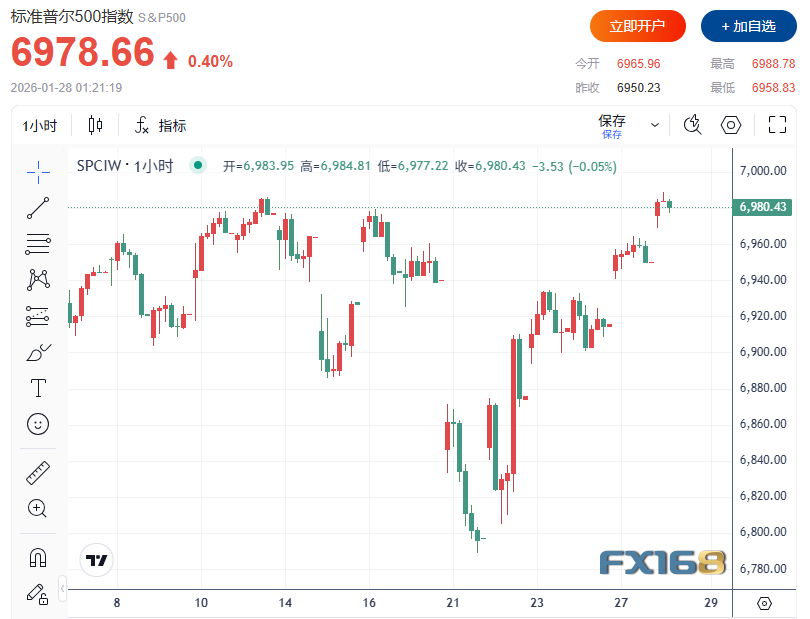Click the 6,980.43 price scale label
The image size is (810, 619).
click(763, 207)
